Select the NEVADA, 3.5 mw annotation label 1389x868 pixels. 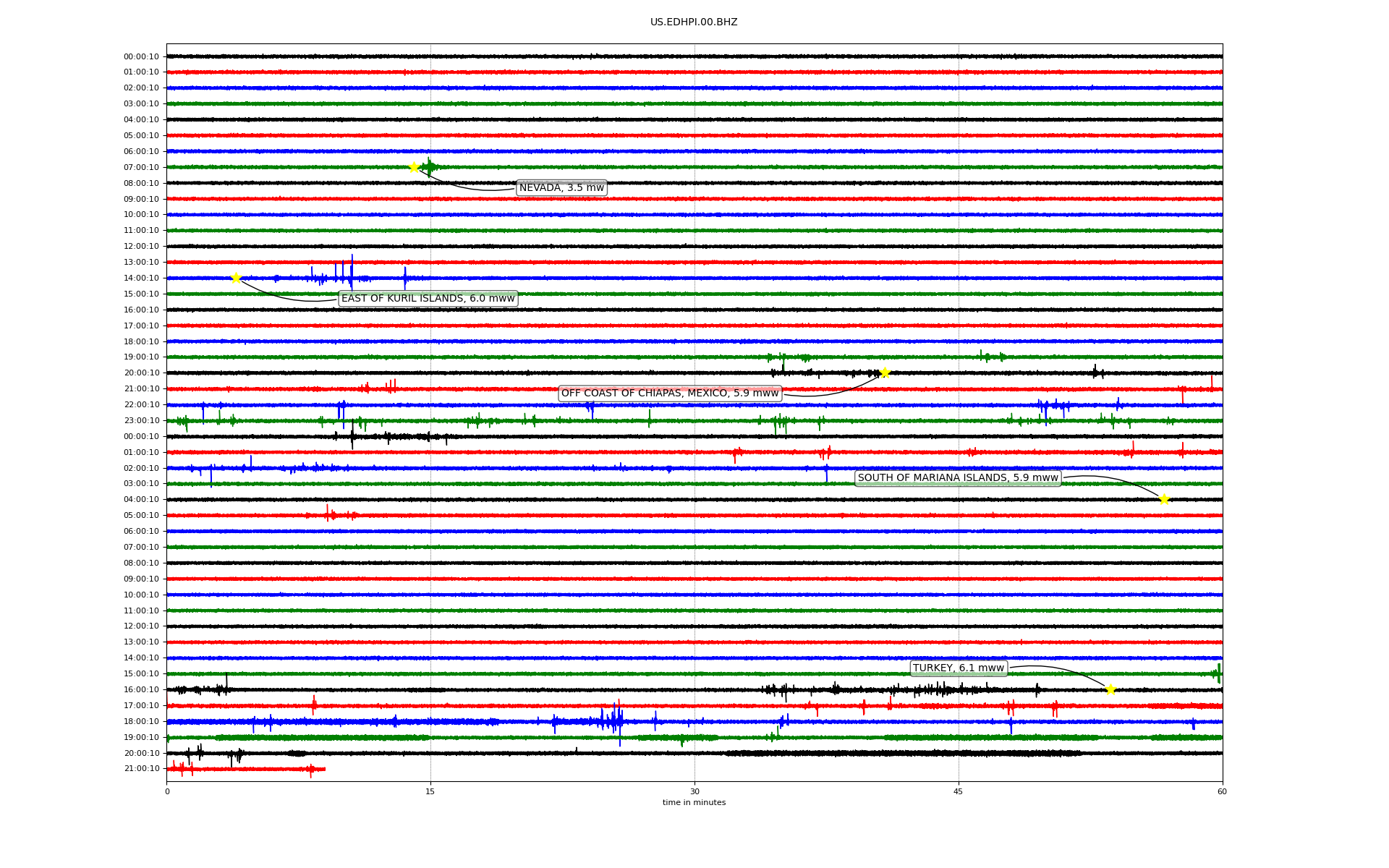pyautogui.click(x=561, y=188)
